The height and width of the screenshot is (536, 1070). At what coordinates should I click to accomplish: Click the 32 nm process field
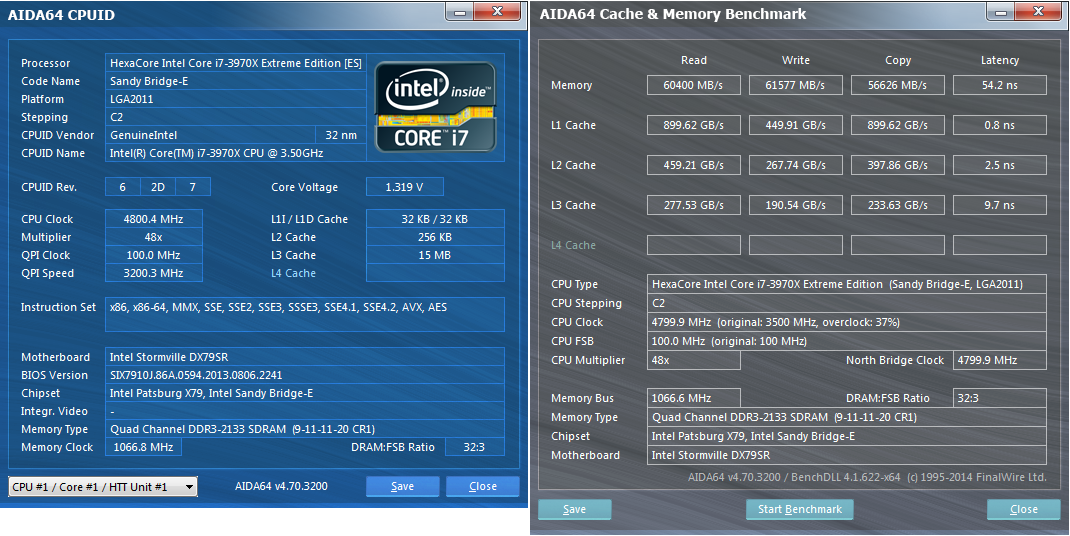pyautogui.click(x=341, y=135)
